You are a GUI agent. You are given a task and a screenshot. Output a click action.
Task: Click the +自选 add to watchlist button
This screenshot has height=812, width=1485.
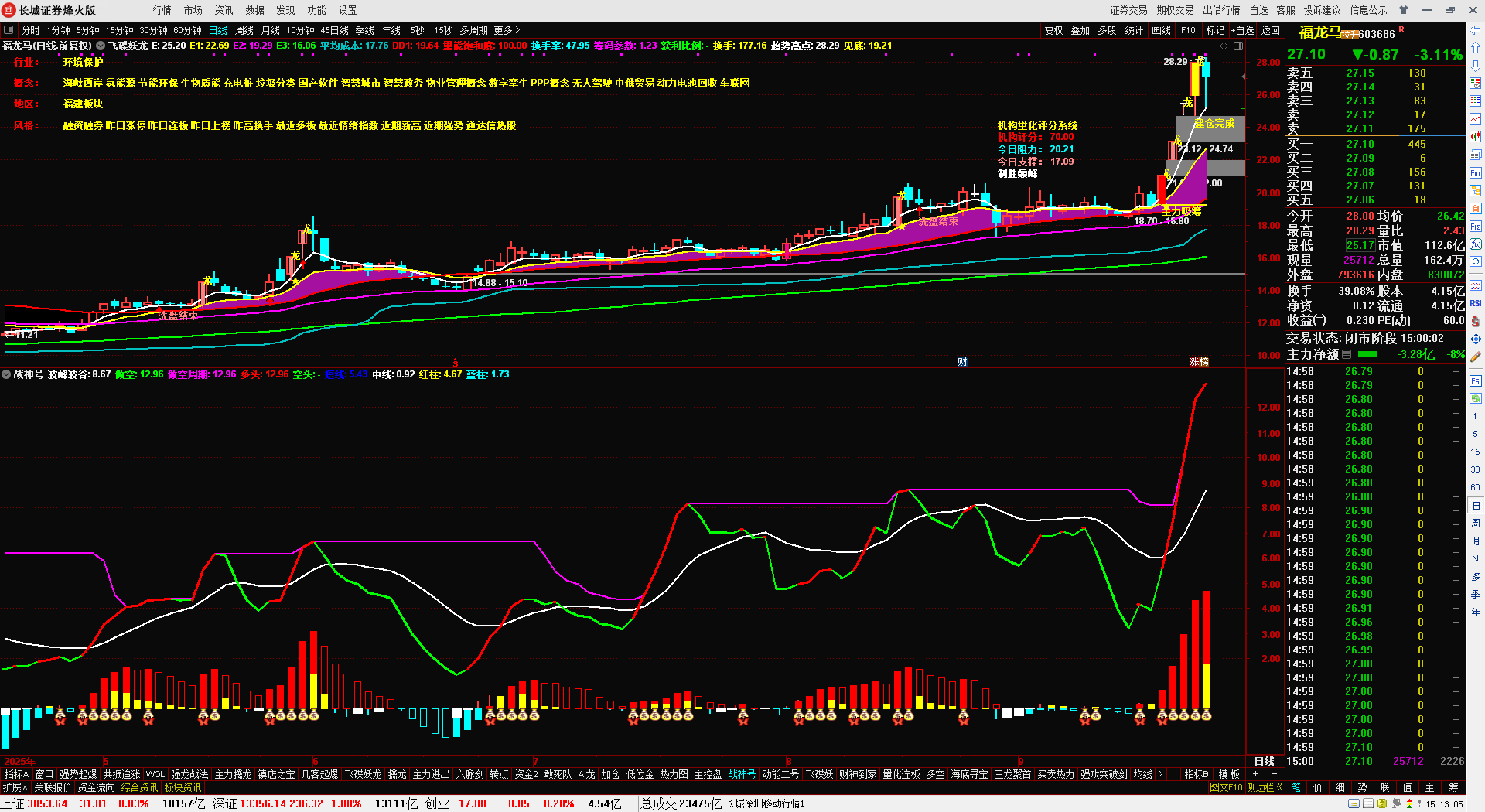(1243, 30)
